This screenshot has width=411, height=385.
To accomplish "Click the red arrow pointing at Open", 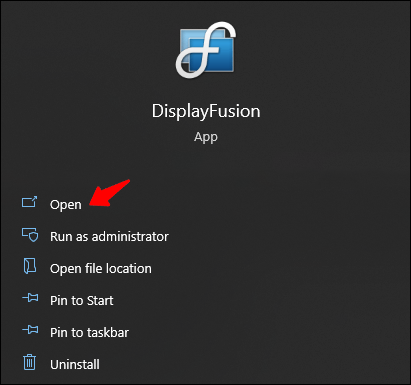I will point(109,193).
